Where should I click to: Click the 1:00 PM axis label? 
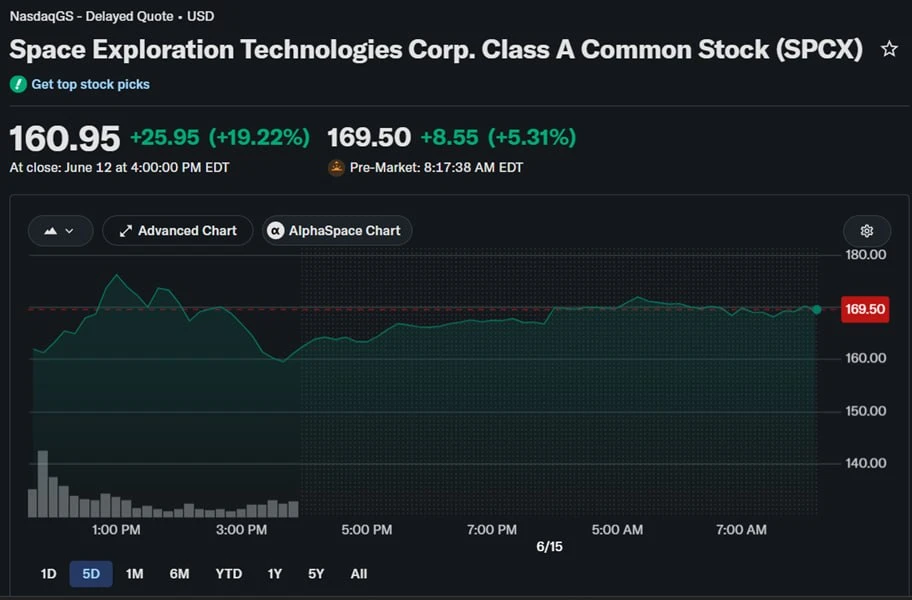pyautogui.click(x=116, y=530)
